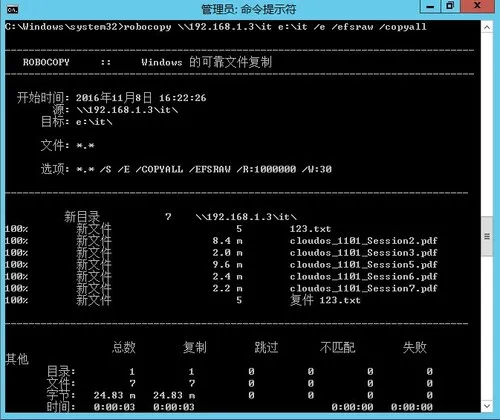Click 'Windows 的可靠文件复制' text
Image resolution: width=500 pixels, height=420 pixels.
(207, 62)
